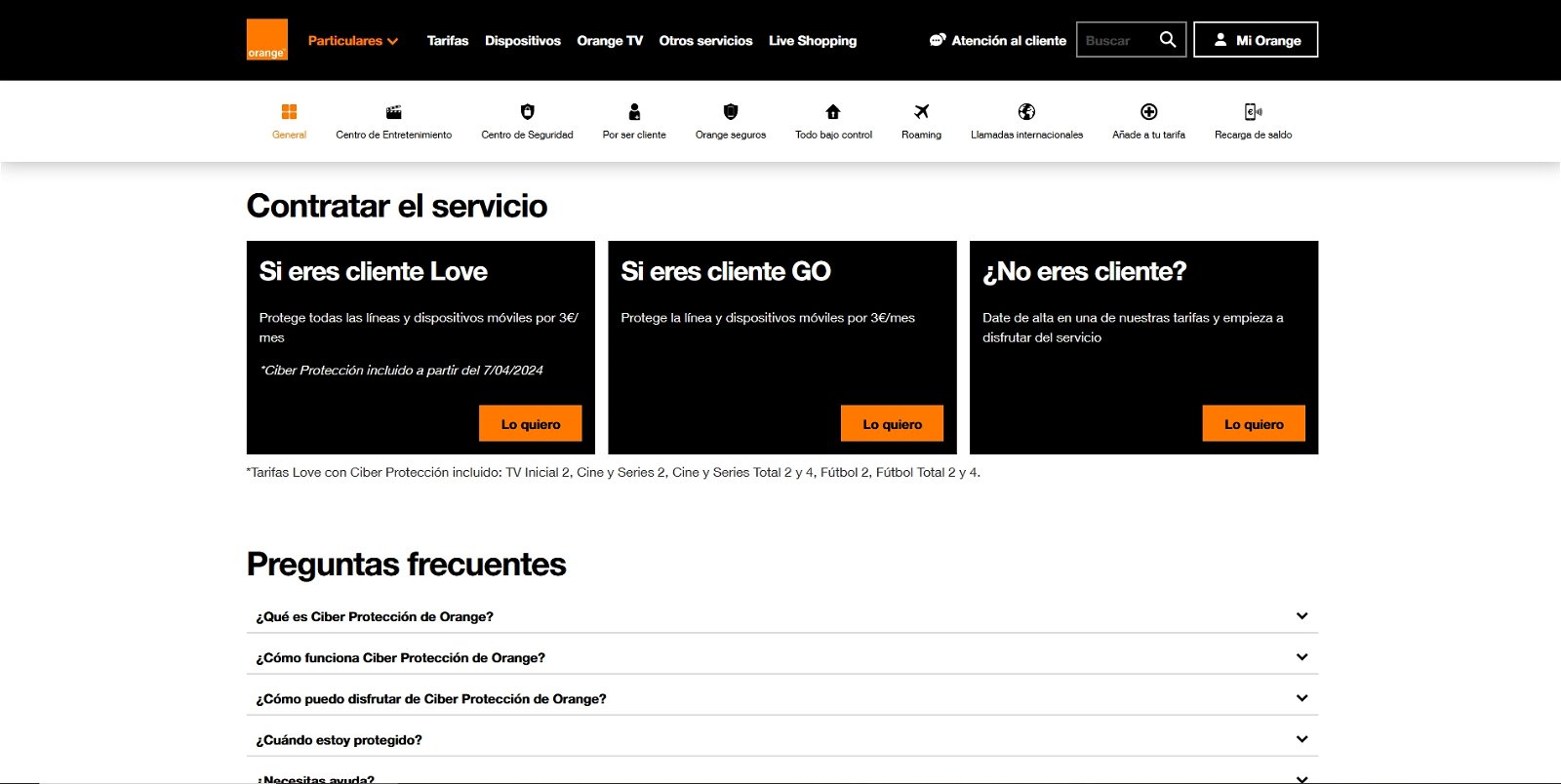Go to Orange TV menu item

pyautogui.click(x=610, y=41)
